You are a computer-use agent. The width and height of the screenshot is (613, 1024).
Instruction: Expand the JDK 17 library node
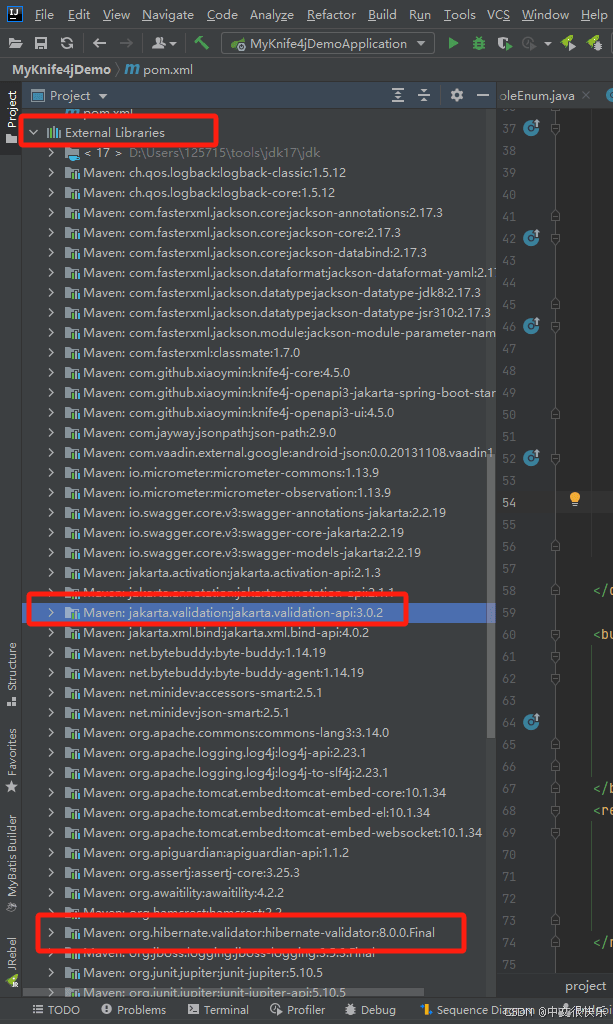[52, 153]
